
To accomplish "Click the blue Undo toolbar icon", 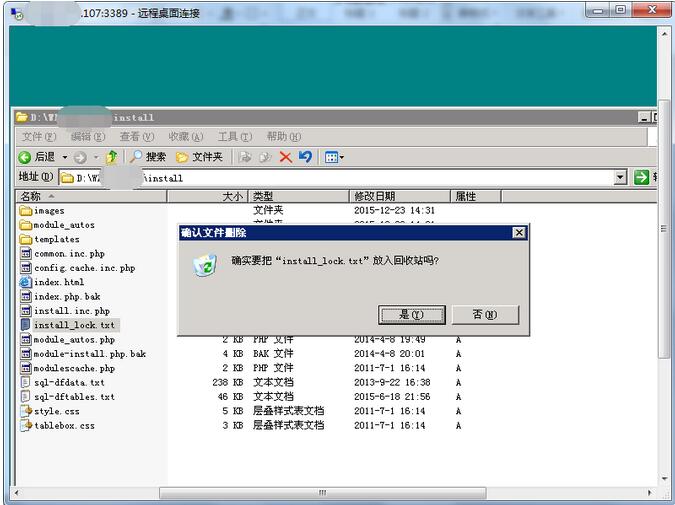I will coord(305,157).
